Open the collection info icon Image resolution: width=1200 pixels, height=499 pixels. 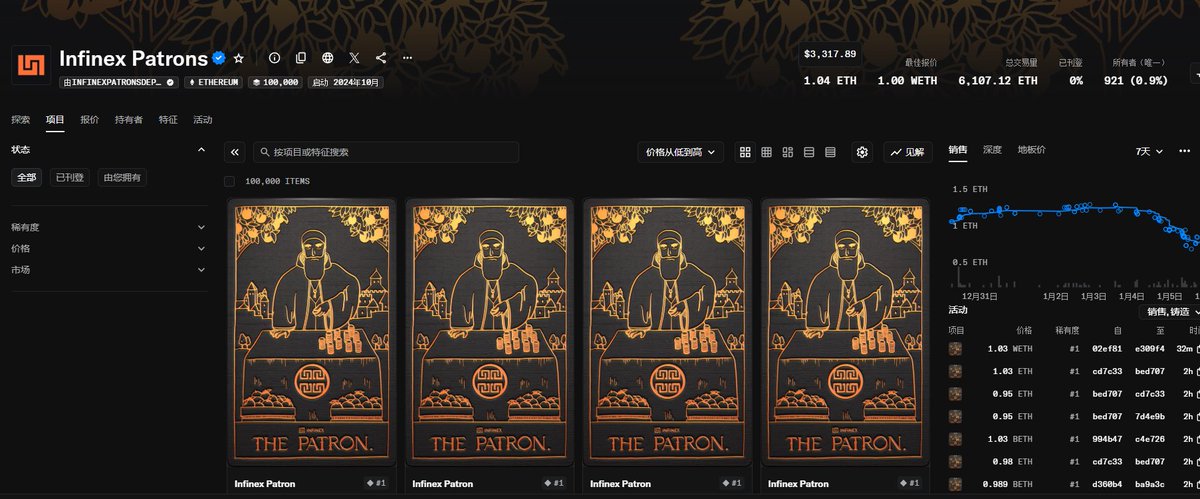pos(274,58)
